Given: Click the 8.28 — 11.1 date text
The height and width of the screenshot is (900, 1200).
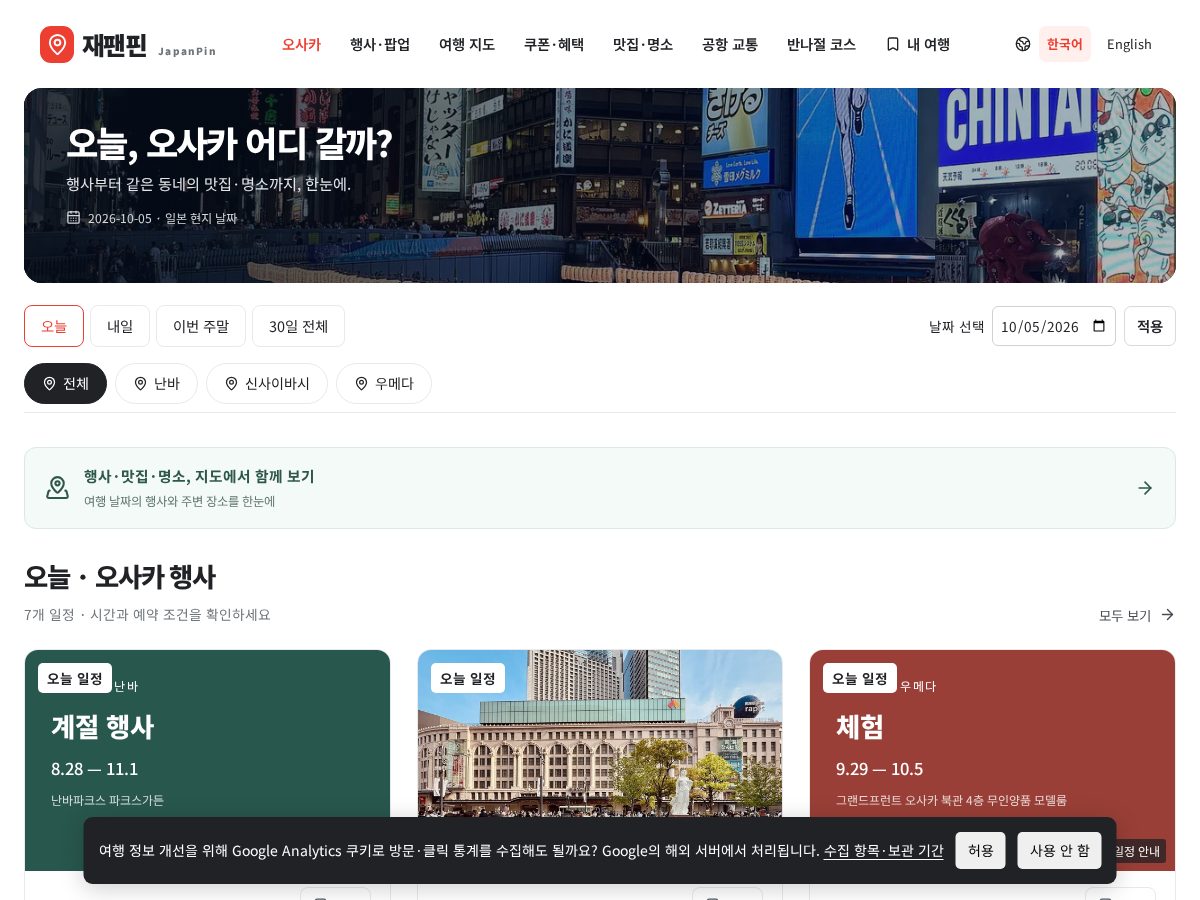Looking at the screenshot, I should (x=95, y=769).
